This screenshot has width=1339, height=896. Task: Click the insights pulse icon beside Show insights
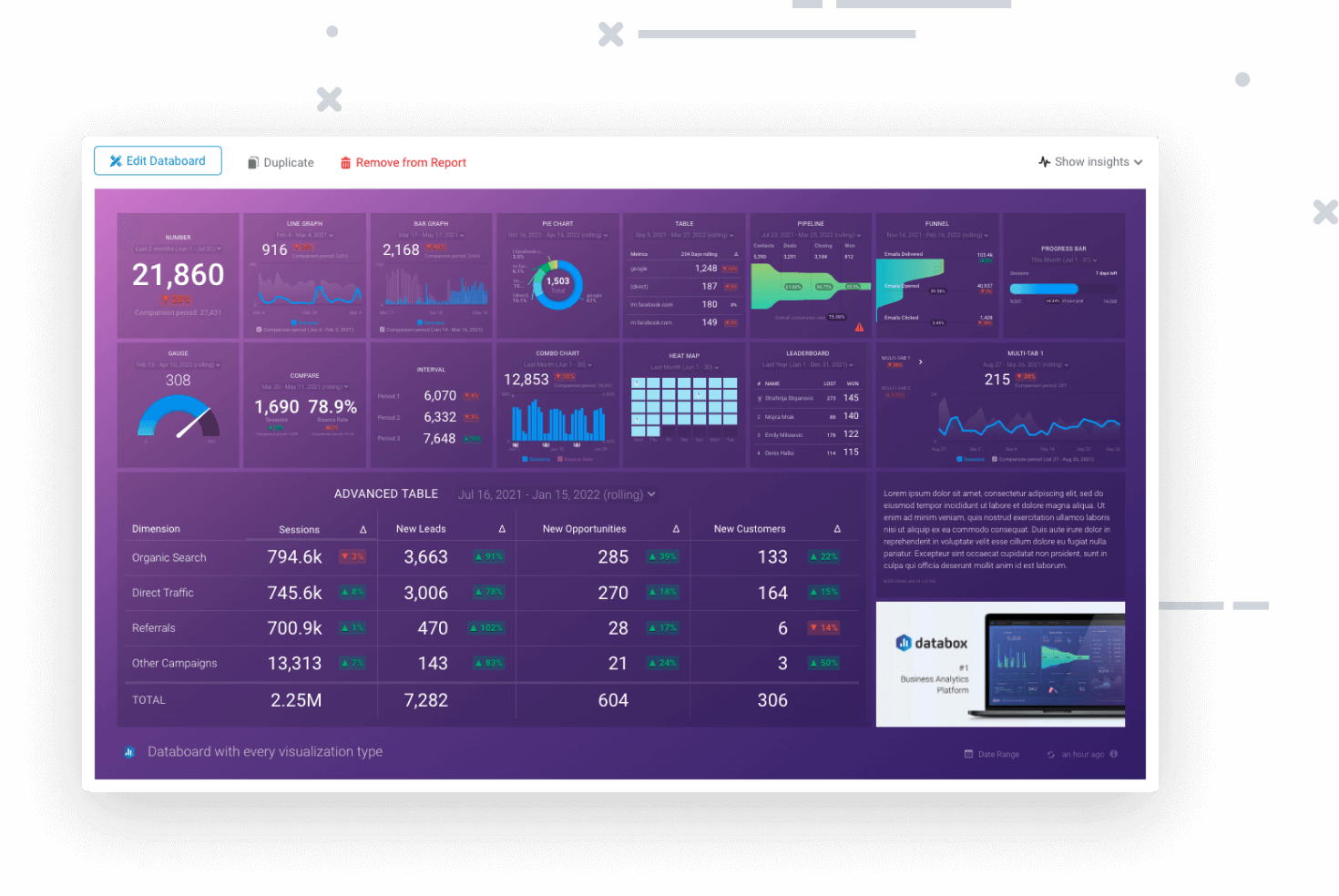[x=1044, y=161]
